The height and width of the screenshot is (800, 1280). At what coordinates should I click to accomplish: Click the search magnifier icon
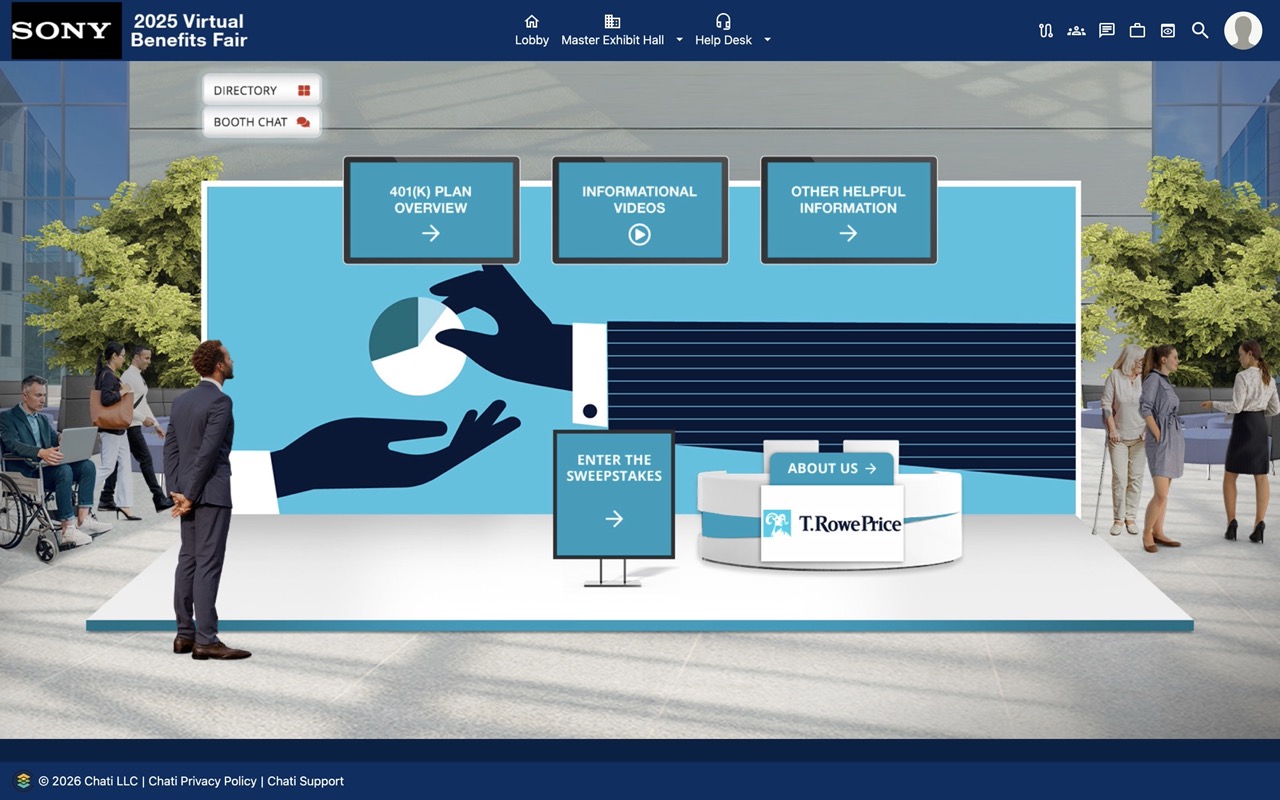(x=1200, y=31)
